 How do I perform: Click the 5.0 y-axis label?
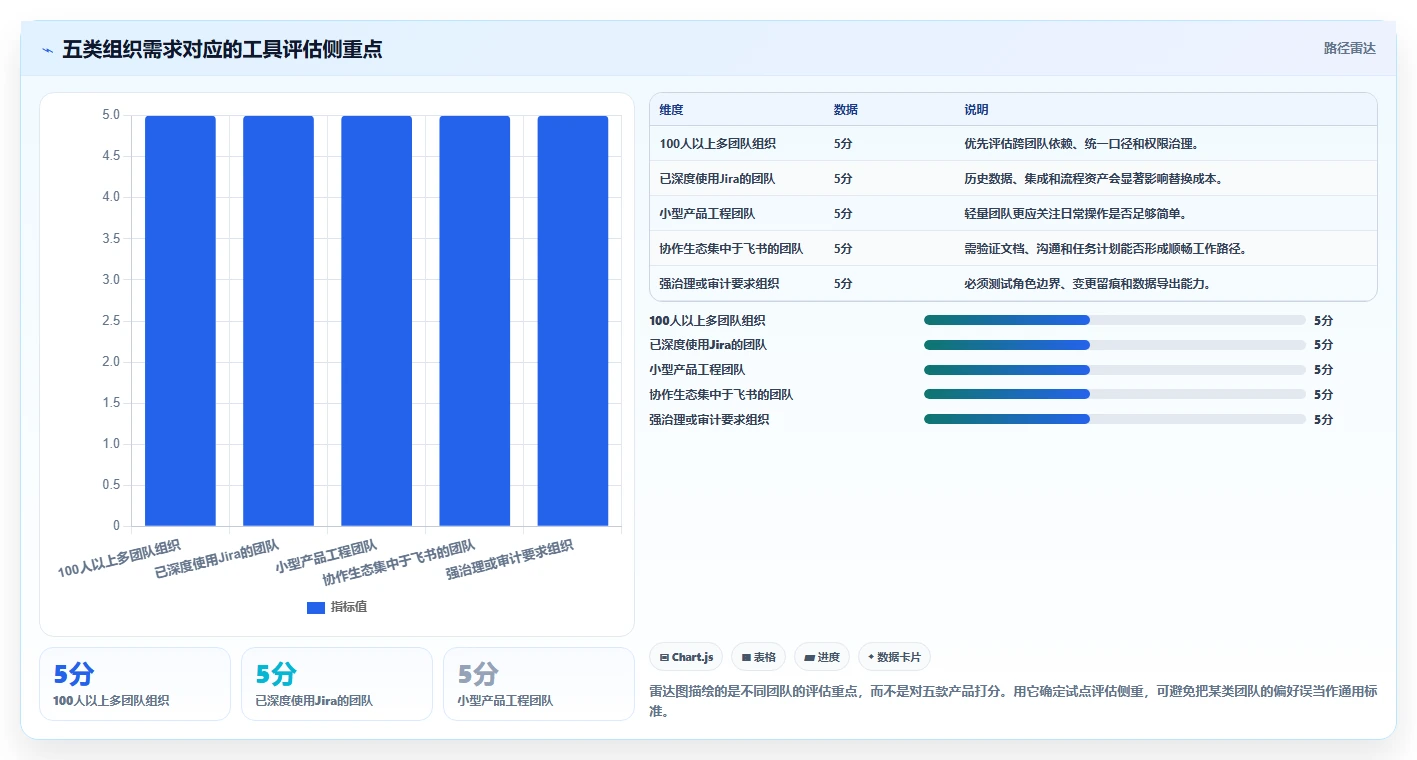point(111,115)
